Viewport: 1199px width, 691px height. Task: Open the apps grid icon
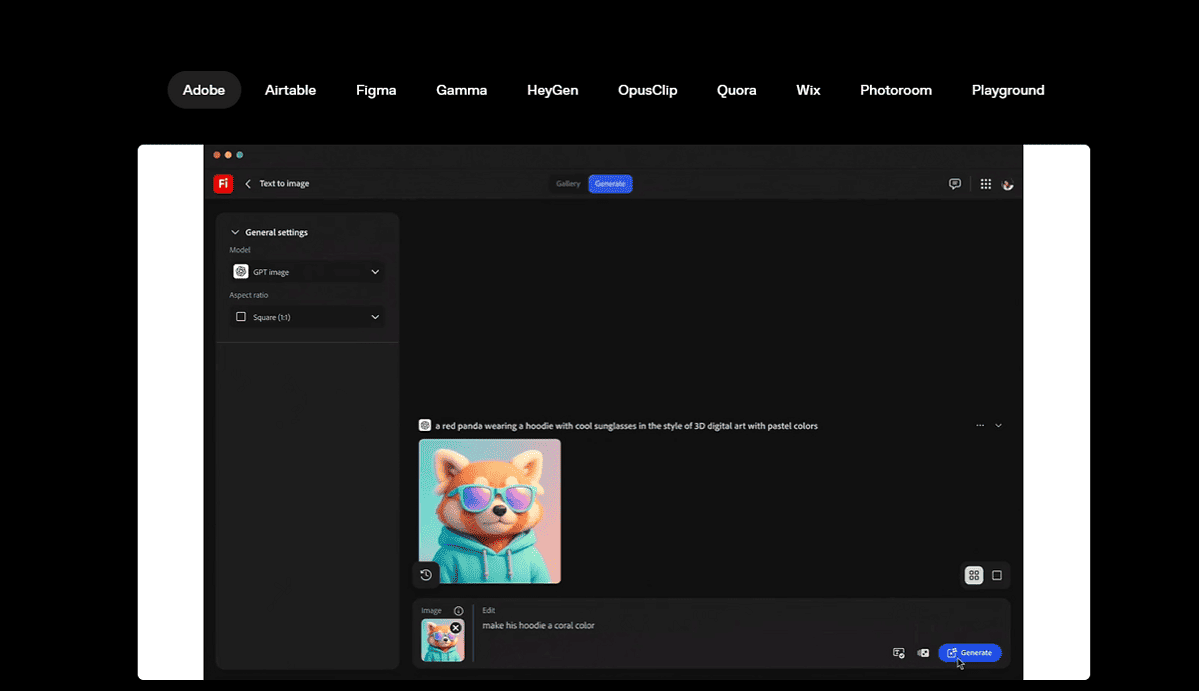coord(986,183)
